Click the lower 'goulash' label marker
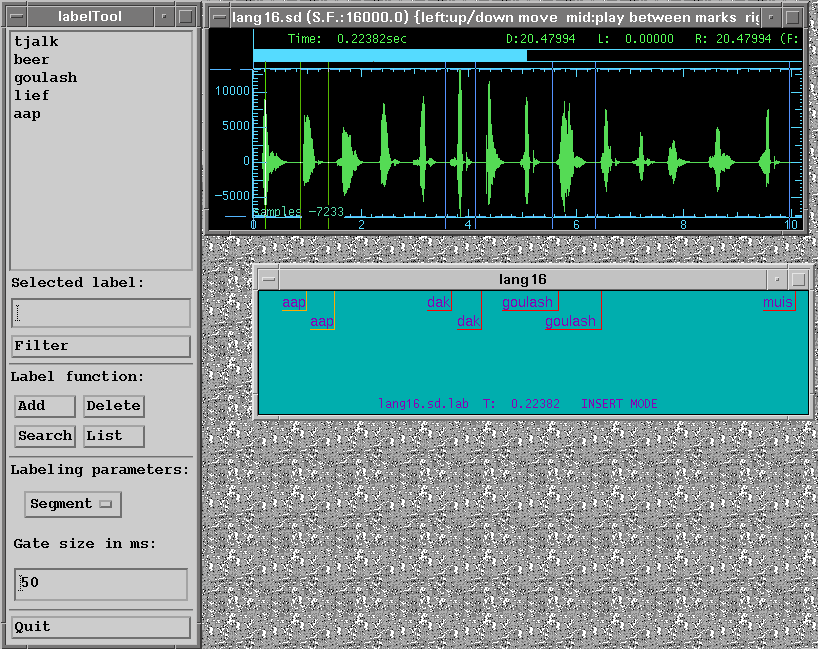Viewport: 818px width, 649px height. (x=571, y=321)
